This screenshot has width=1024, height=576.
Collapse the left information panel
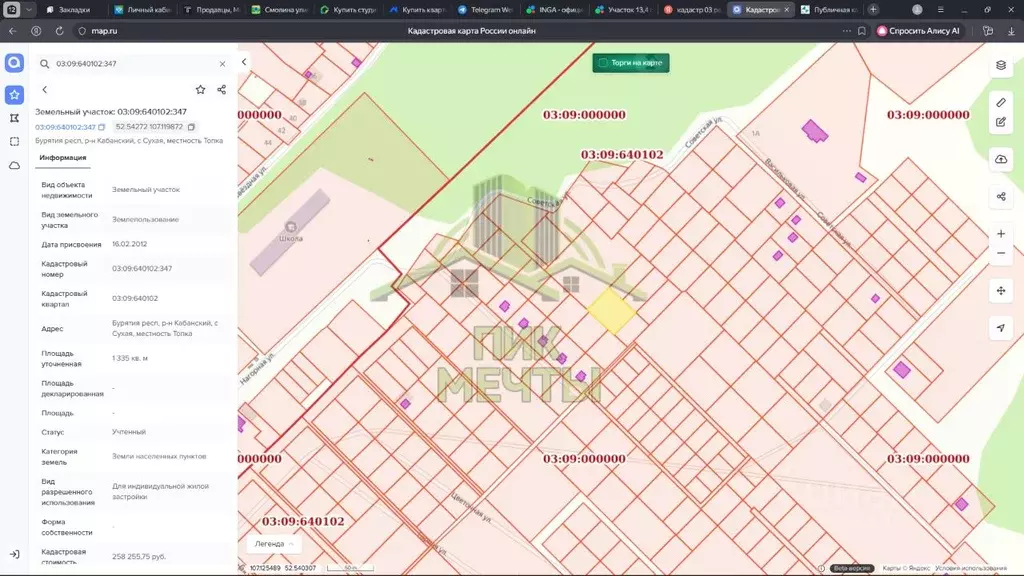click(244, 62)
